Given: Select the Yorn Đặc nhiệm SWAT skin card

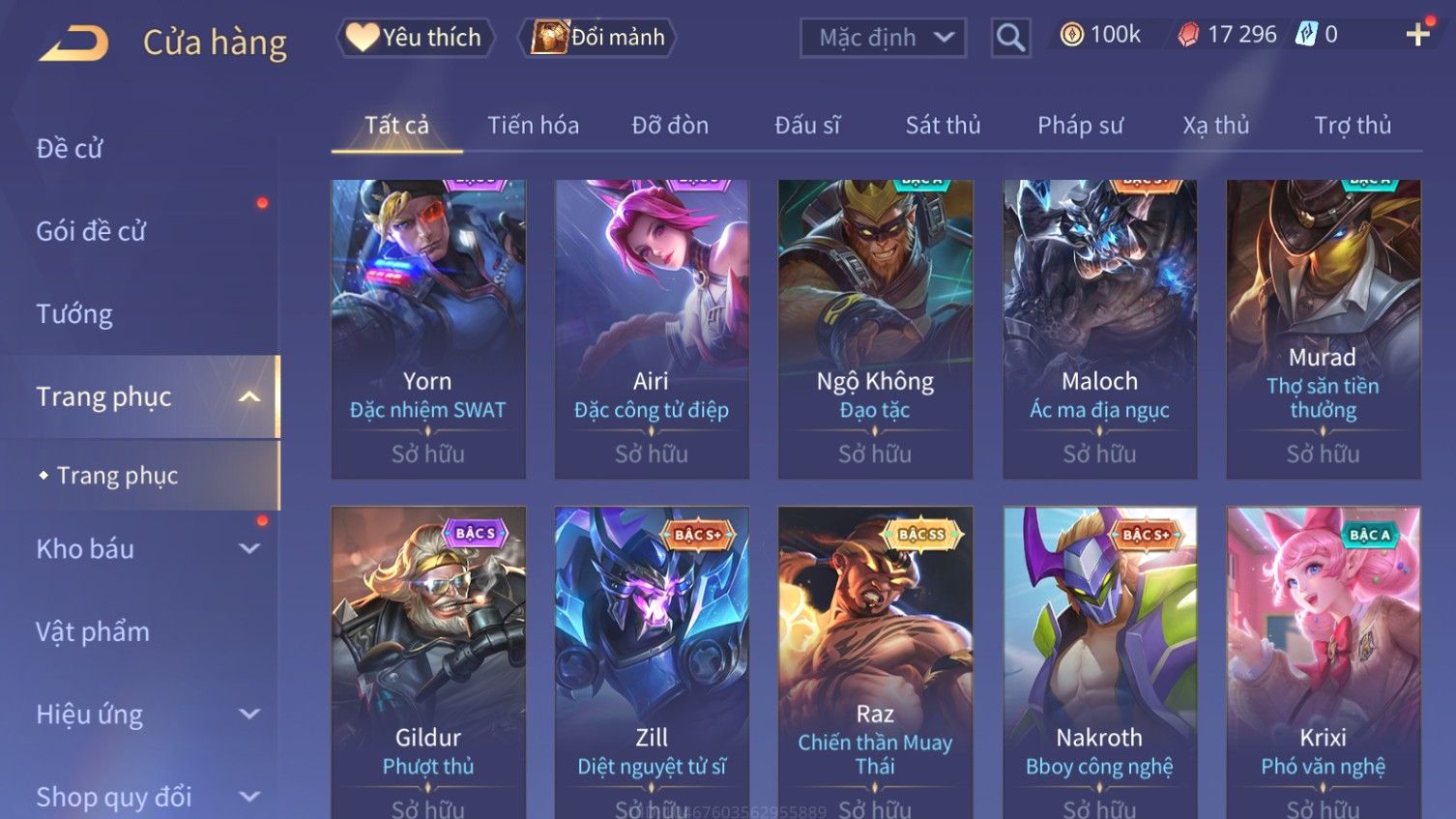Looking at the screenshot, I should 428,329.
